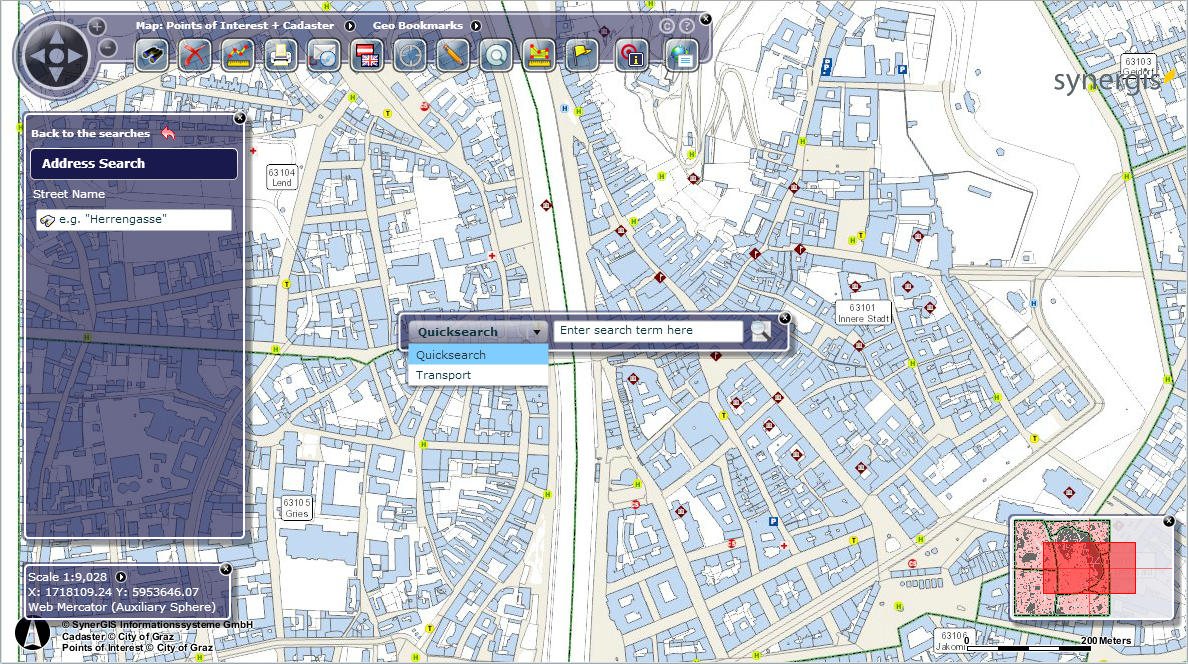Hide the overview map panel
This screenshot has width=1188, height=664.
1168,521
